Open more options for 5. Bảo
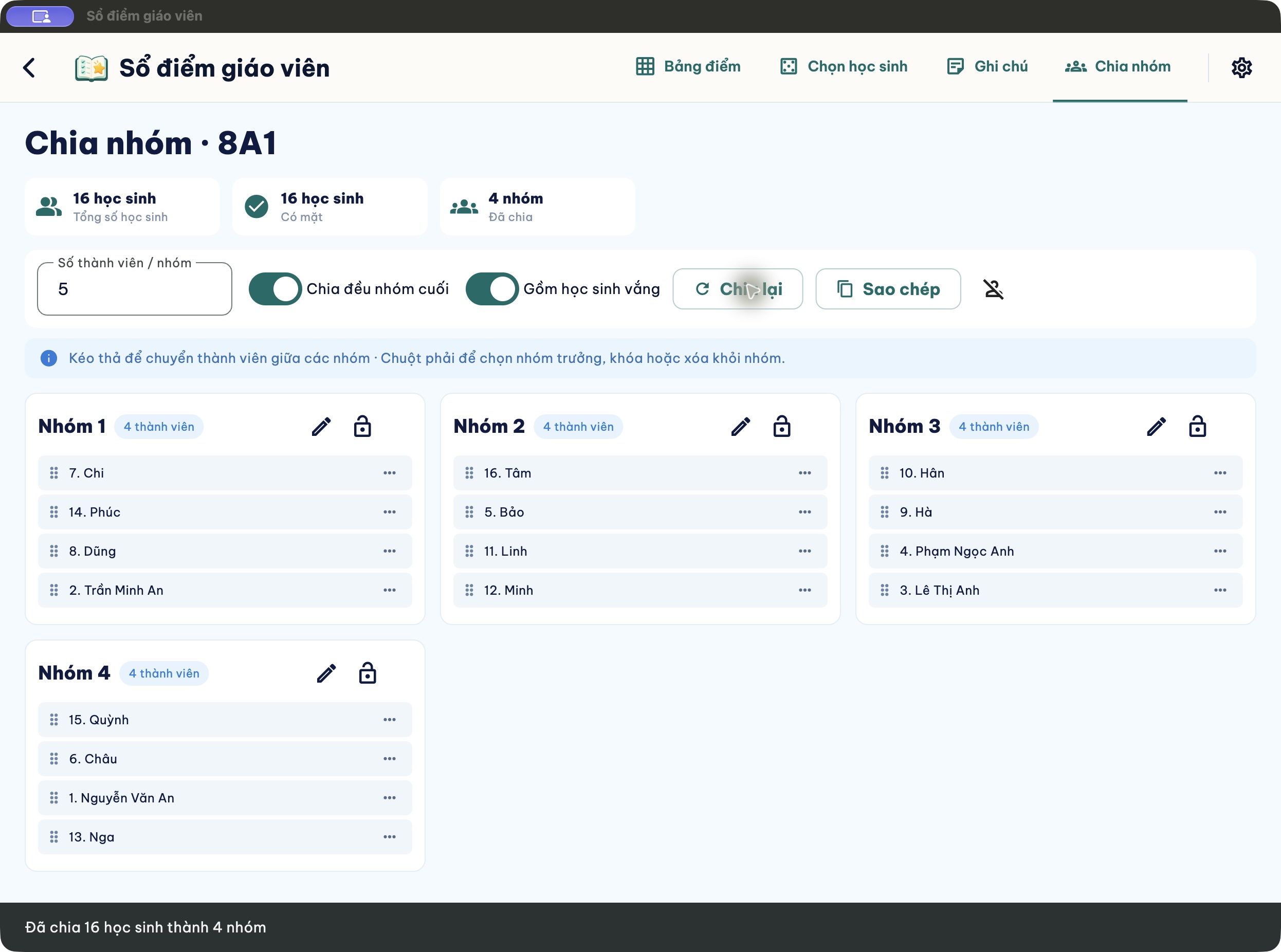 pos(805,512)
